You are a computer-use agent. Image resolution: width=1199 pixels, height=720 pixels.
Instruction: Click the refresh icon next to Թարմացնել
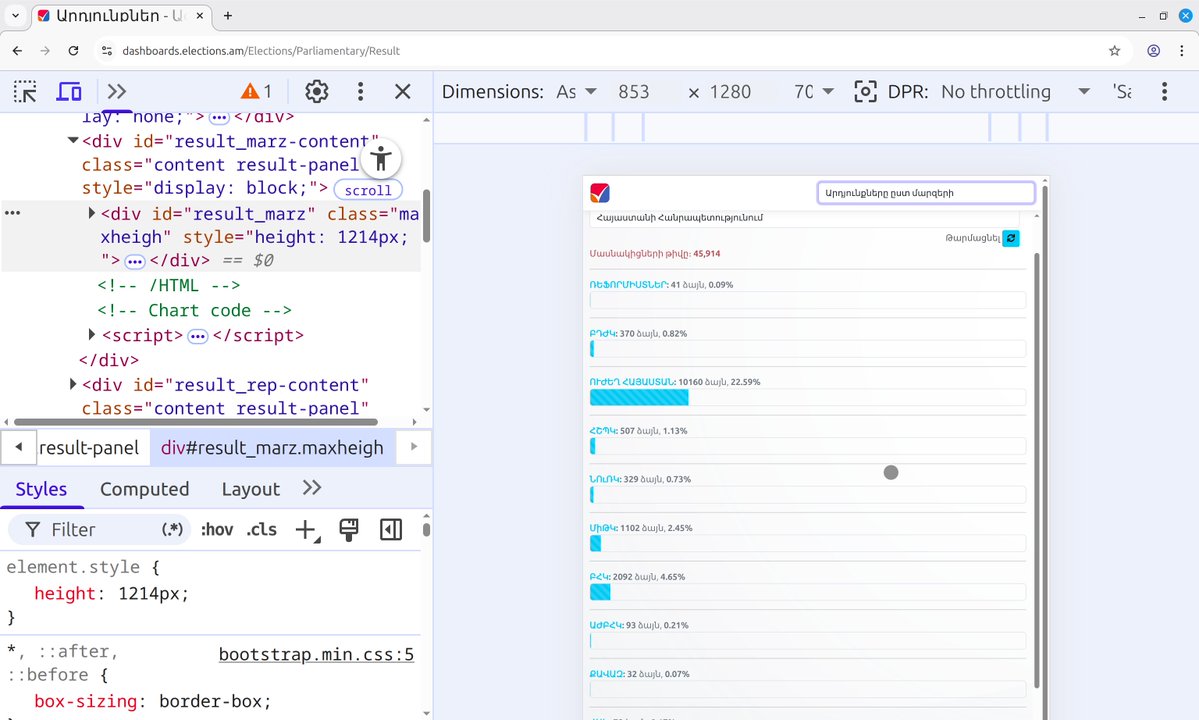[1011, 238]
